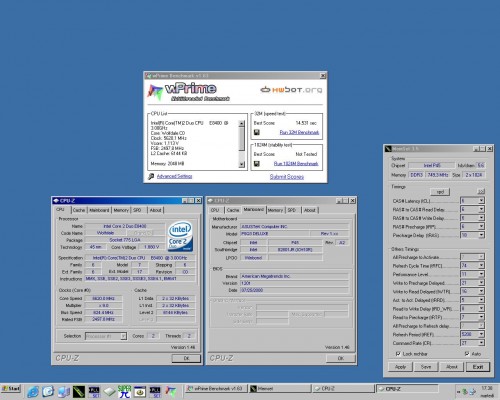Image resolution: width=500 pixels, height=400 pixels.
Task: Select Cache tab in CPU-Z mainboard window
Action: click(x=233, y=210)
